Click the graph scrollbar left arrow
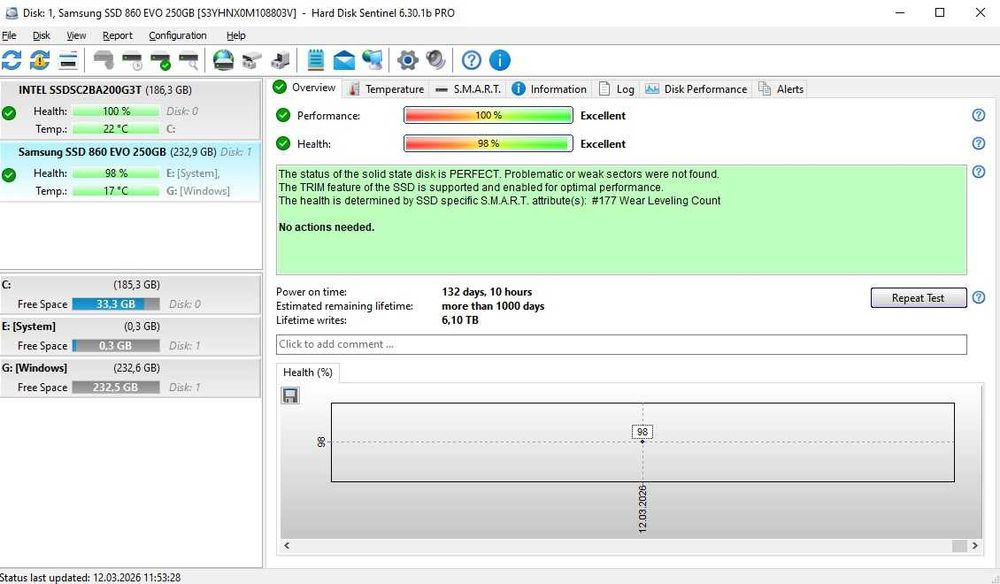Screen dimensions: 1000x584 click(x=287, y=546)
